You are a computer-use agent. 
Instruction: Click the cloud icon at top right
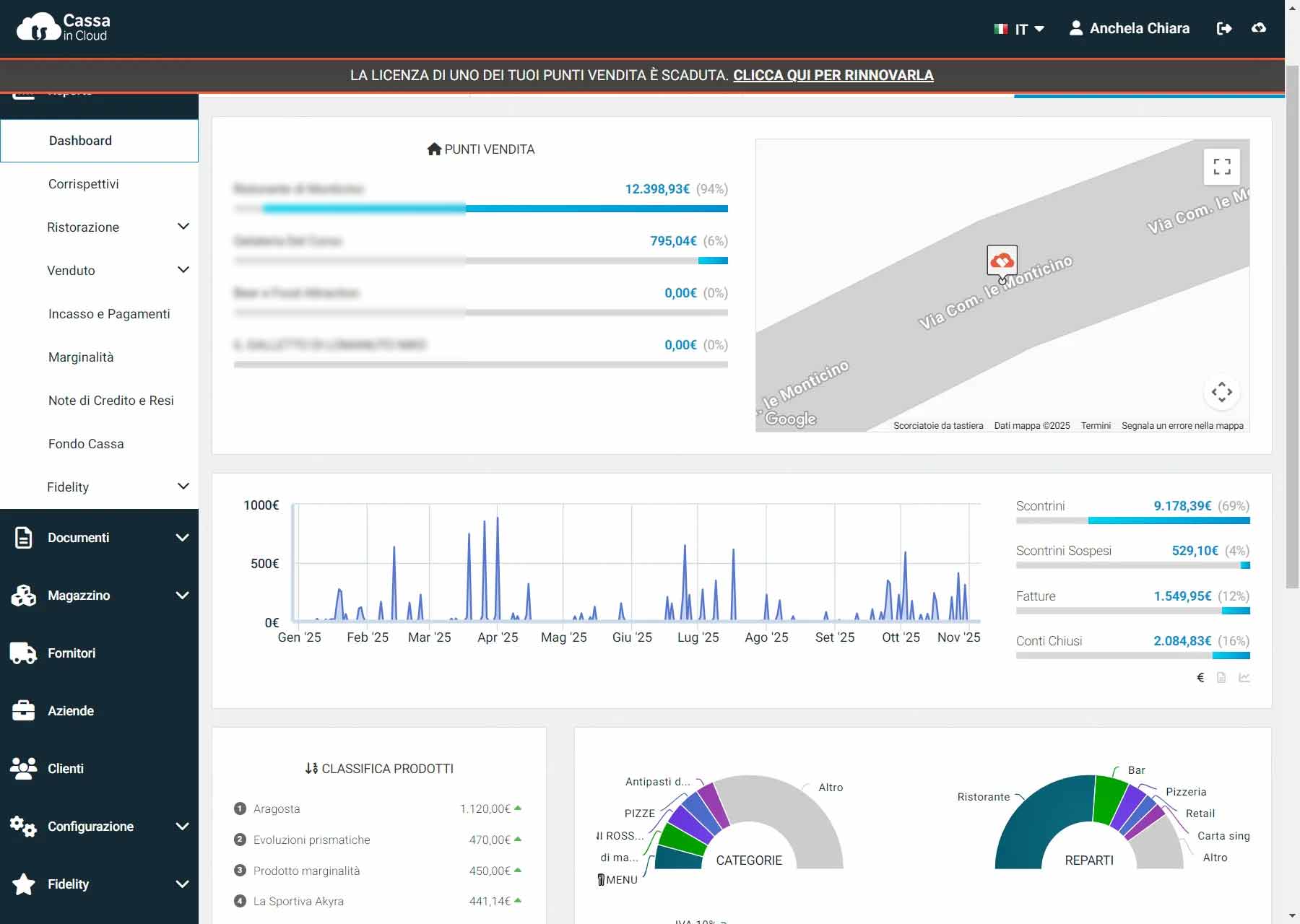[1259, 28]
